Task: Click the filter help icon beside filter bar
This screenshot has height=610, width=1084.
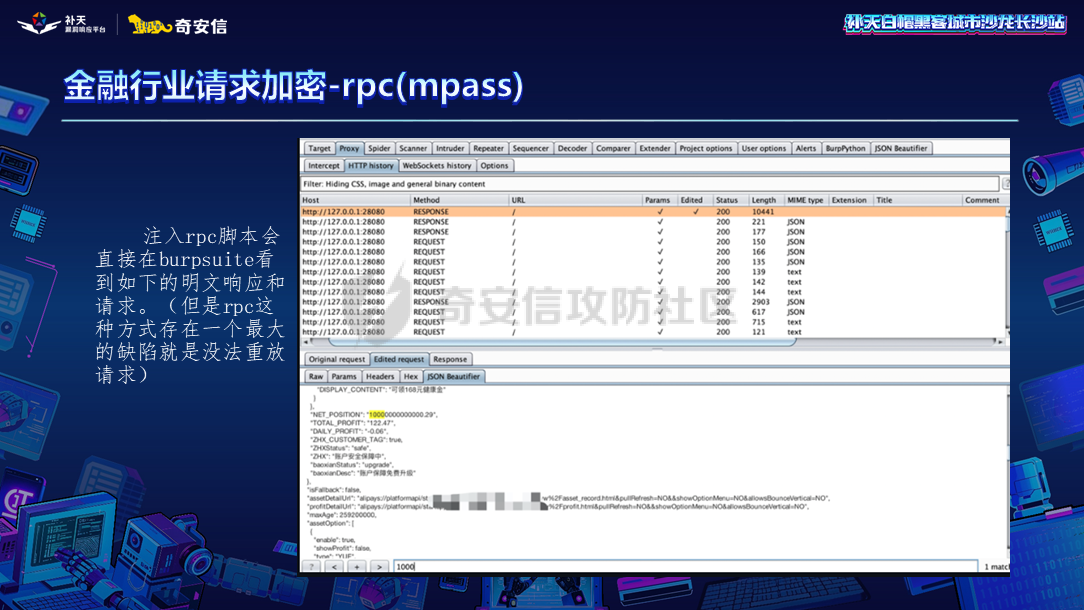Action: click(1005, 184)
